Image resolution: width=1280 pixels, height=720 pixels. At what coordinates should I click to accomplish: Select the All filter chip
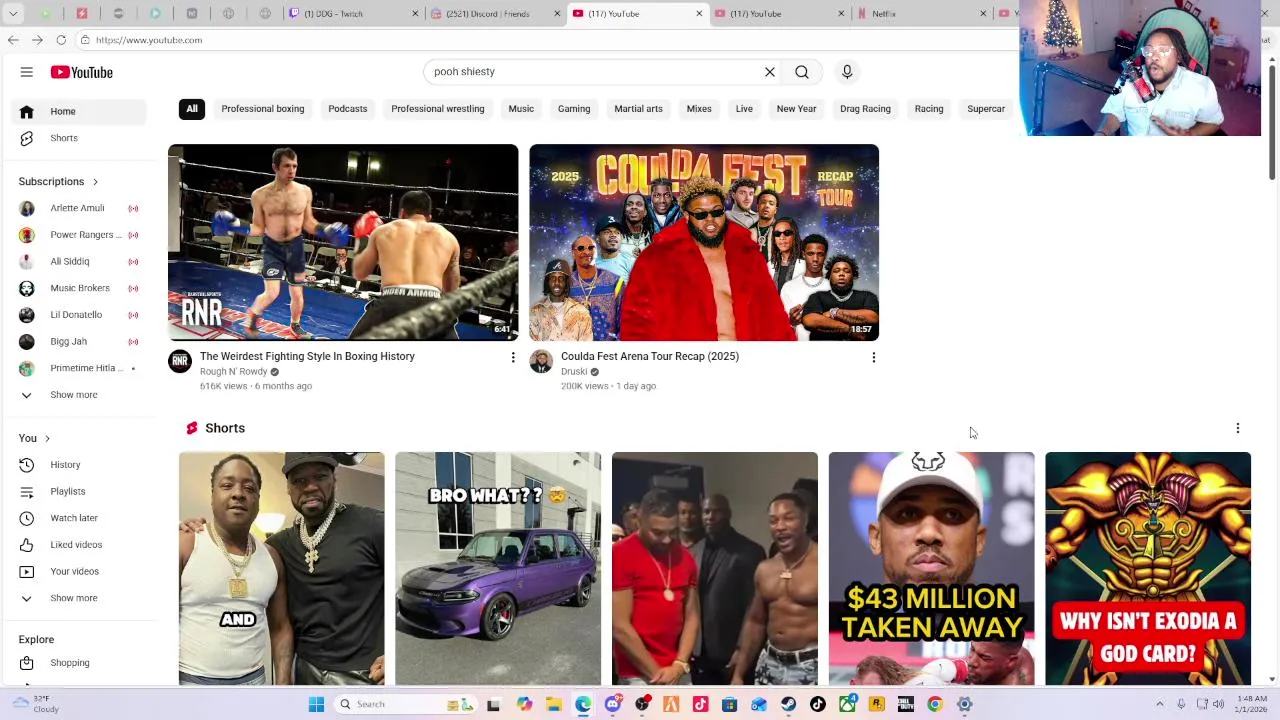(x=192, y=109)
